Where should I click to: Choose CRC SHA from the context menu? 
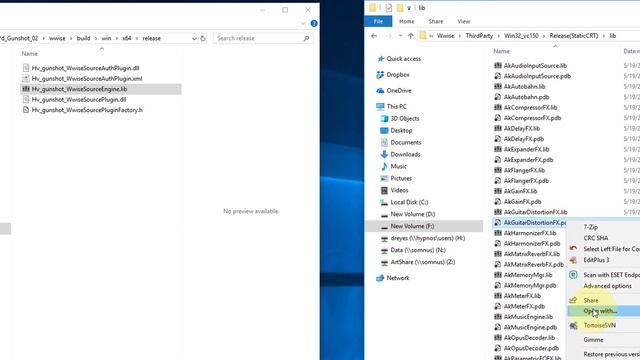[596, 238]
